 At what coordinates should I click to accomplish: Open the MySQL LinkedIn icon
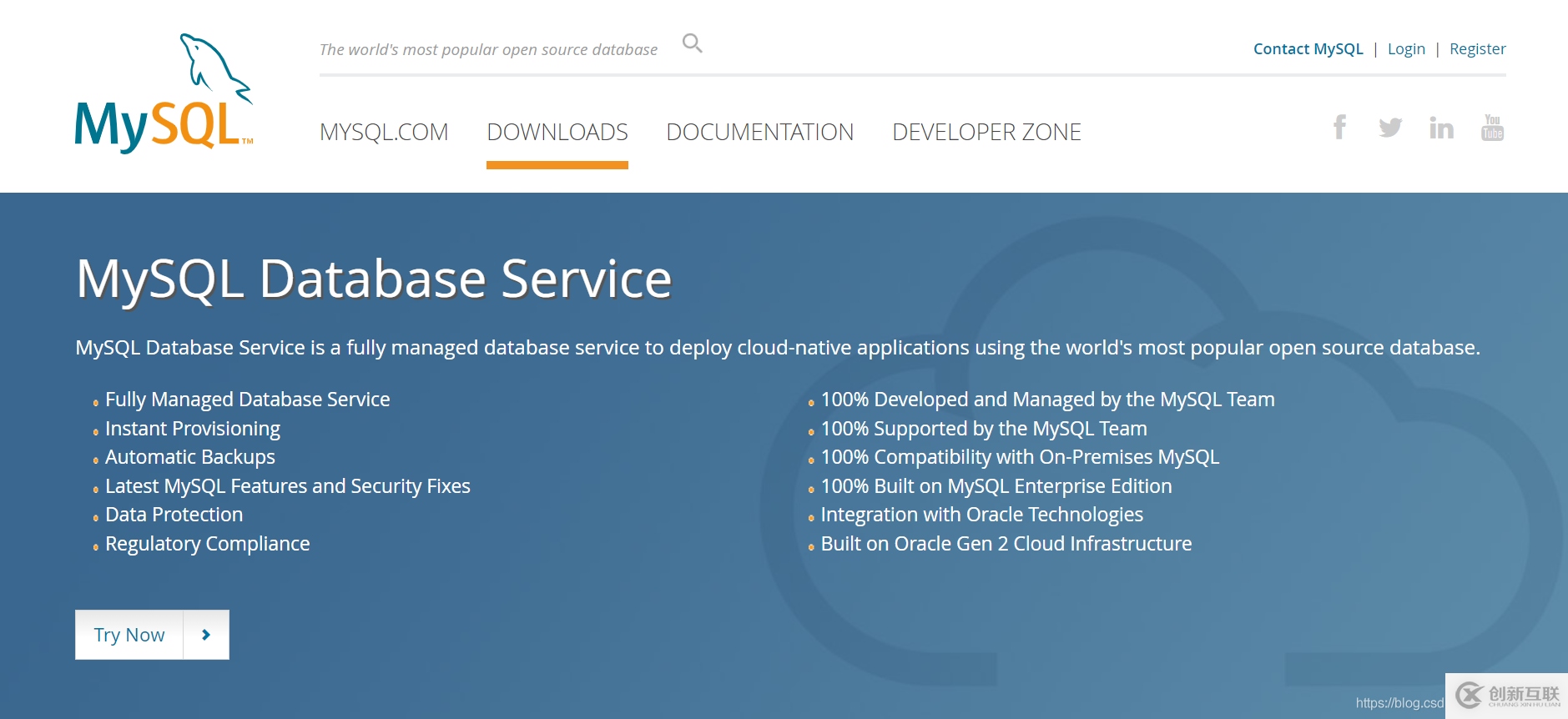pyautogui.click(x=1441, y=128)
